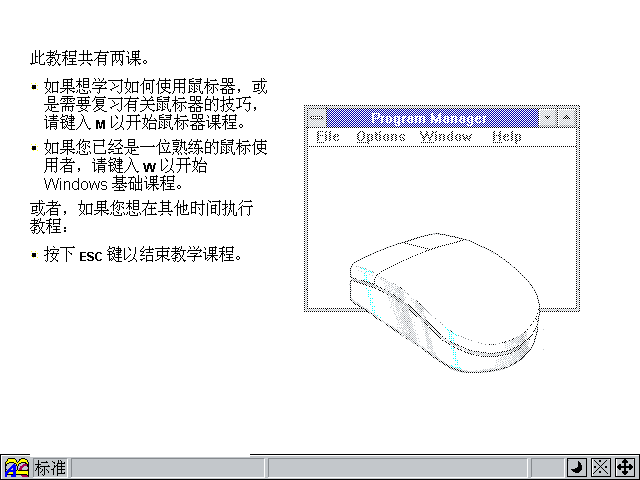Click the Program Manager maximize up-arrow

click(x=567, y=118)
